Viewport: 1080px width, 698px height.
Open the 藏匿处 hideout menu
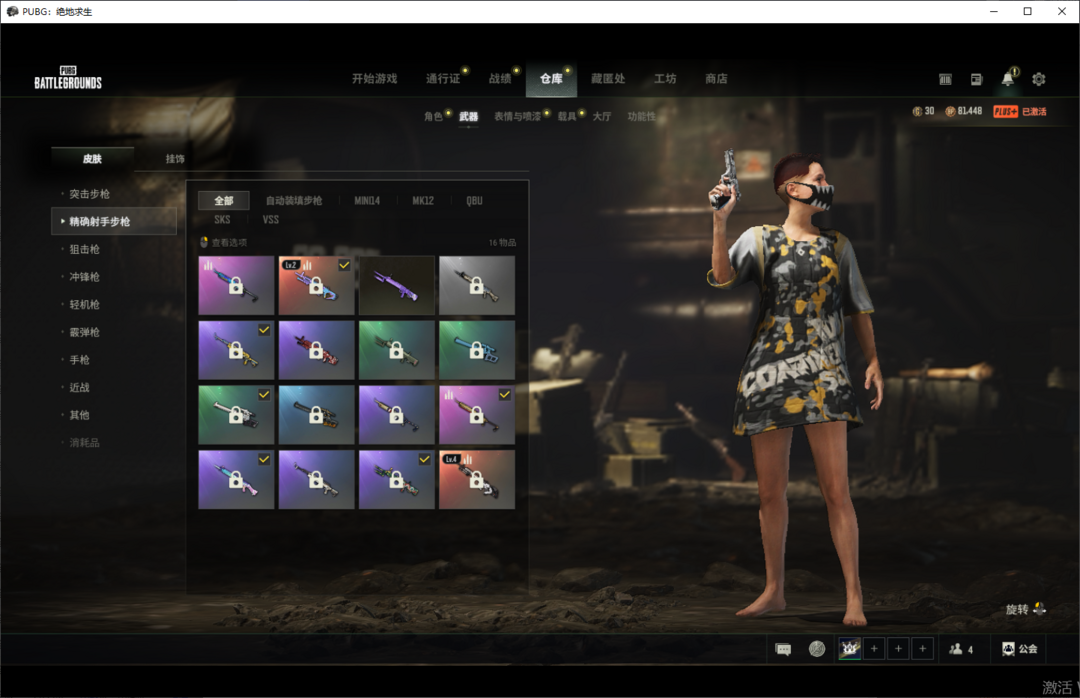[608, 79]
